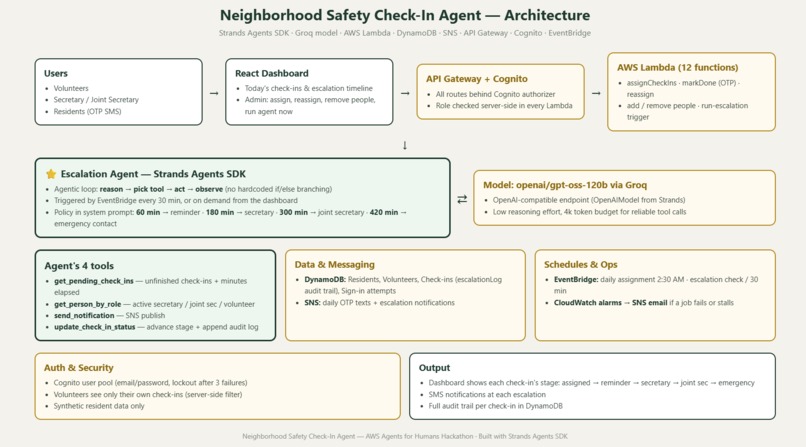Select "Today's check-ins & escalation timeline" bullet
This screenshot has height=447, width=806.
tap(308, 88)
